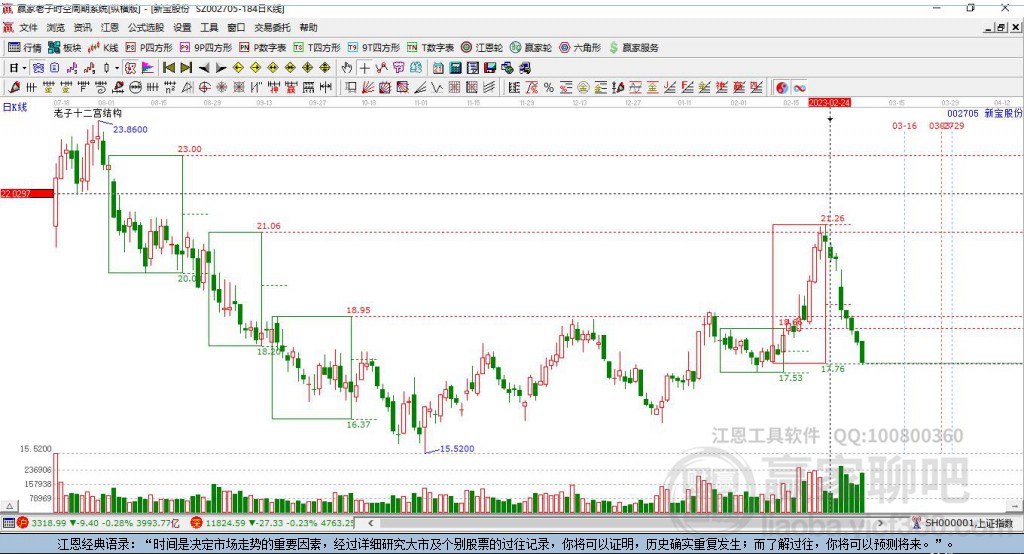This screenshot has width=1024, height=554.
Task: Restore the inner chart window
Action: pos(1001,27)
